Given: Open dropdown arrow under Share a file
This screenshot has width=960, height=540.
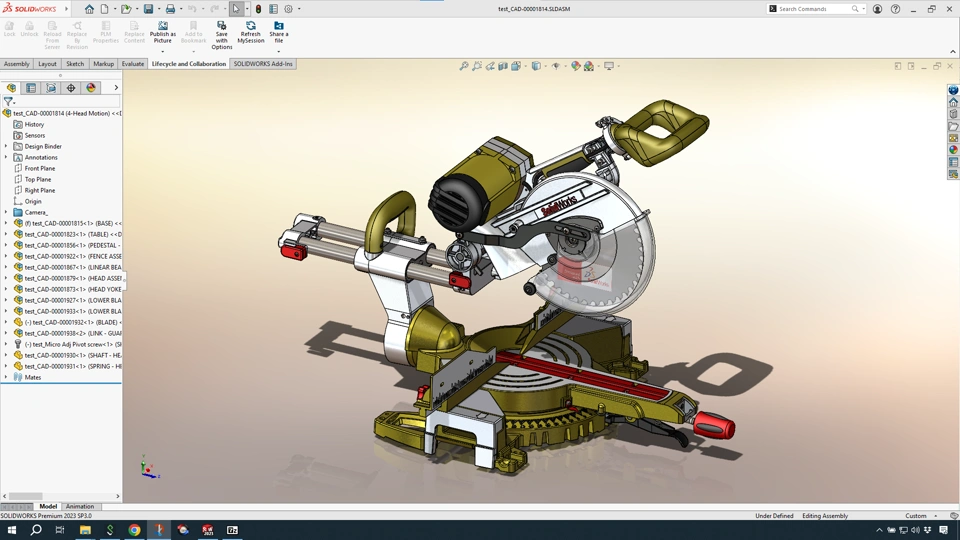Looking at the screenshot, I should [x=279, y=52].
